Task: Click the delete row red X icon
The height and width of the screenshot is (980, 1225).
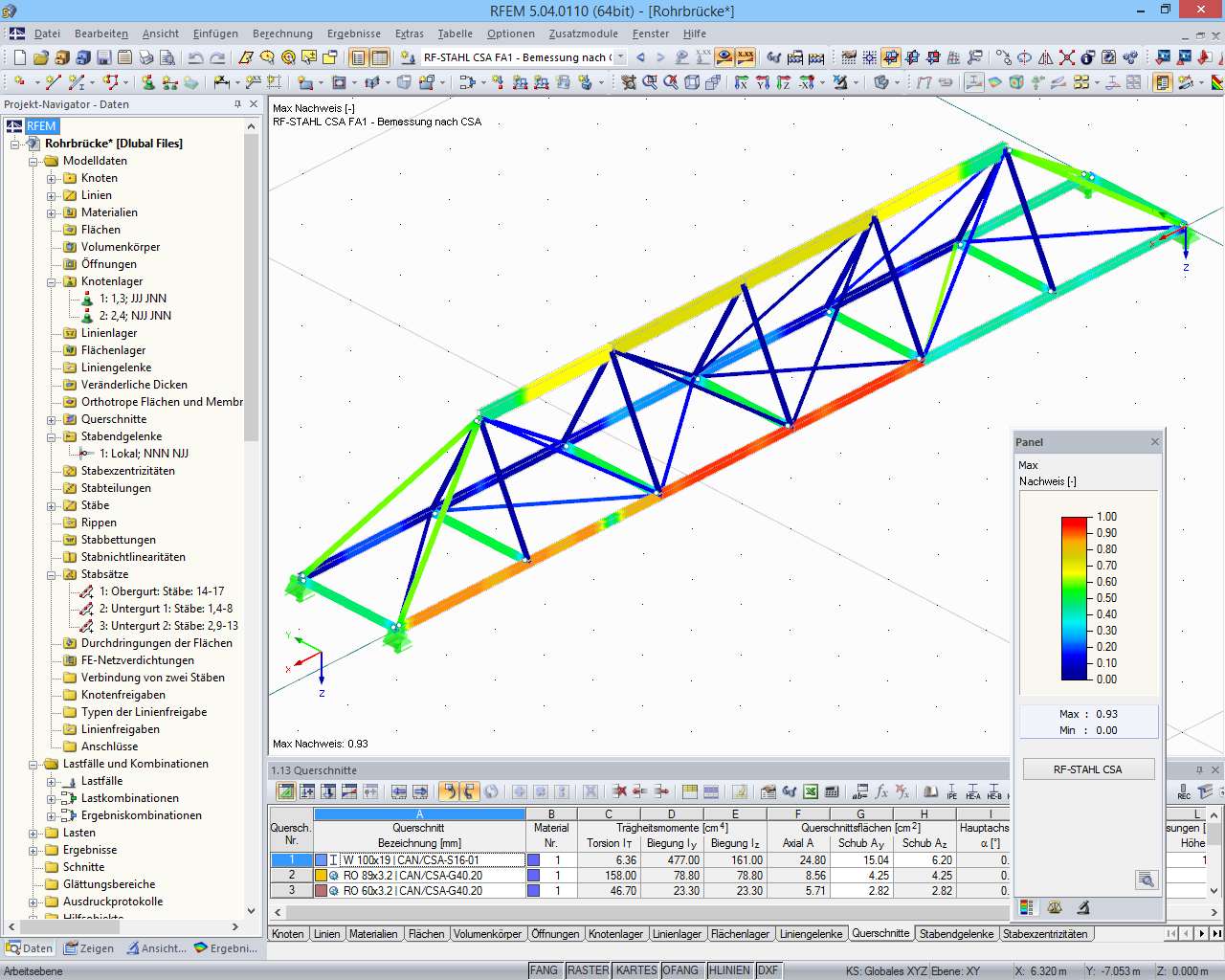Action: pyautogui.click(x=619, y=791)
